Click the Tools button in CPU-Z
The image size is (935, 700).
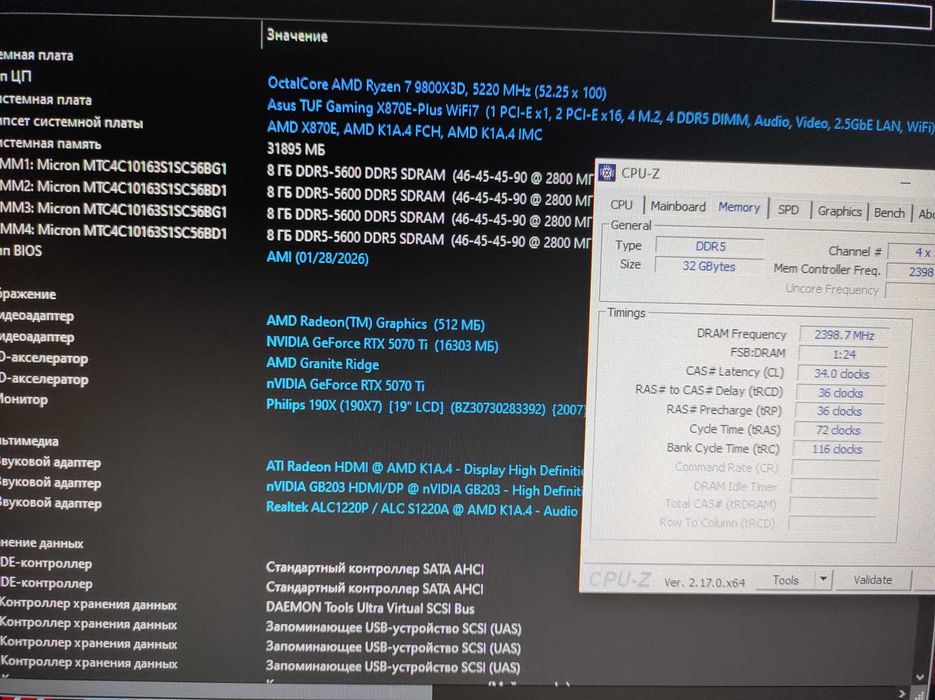pos(785,580)
